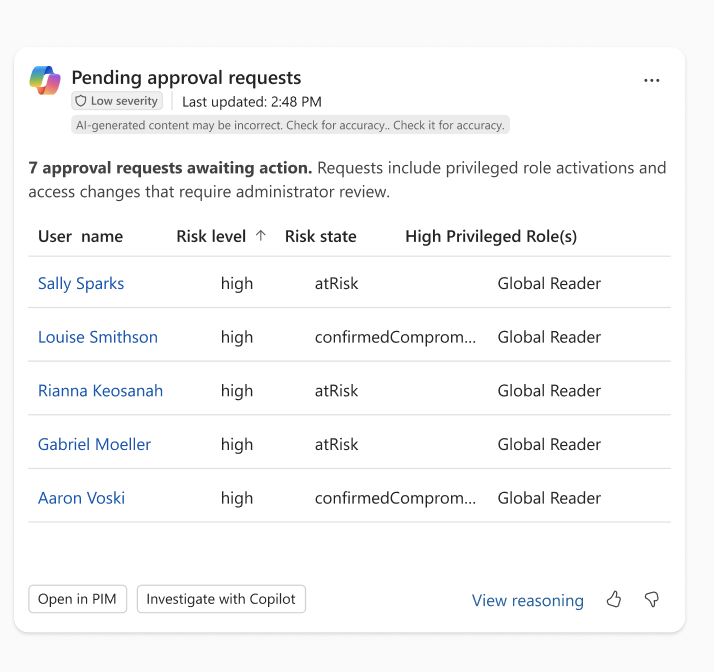
Task: Open Rianna Keosanah user link
Action: click(100, 391)
